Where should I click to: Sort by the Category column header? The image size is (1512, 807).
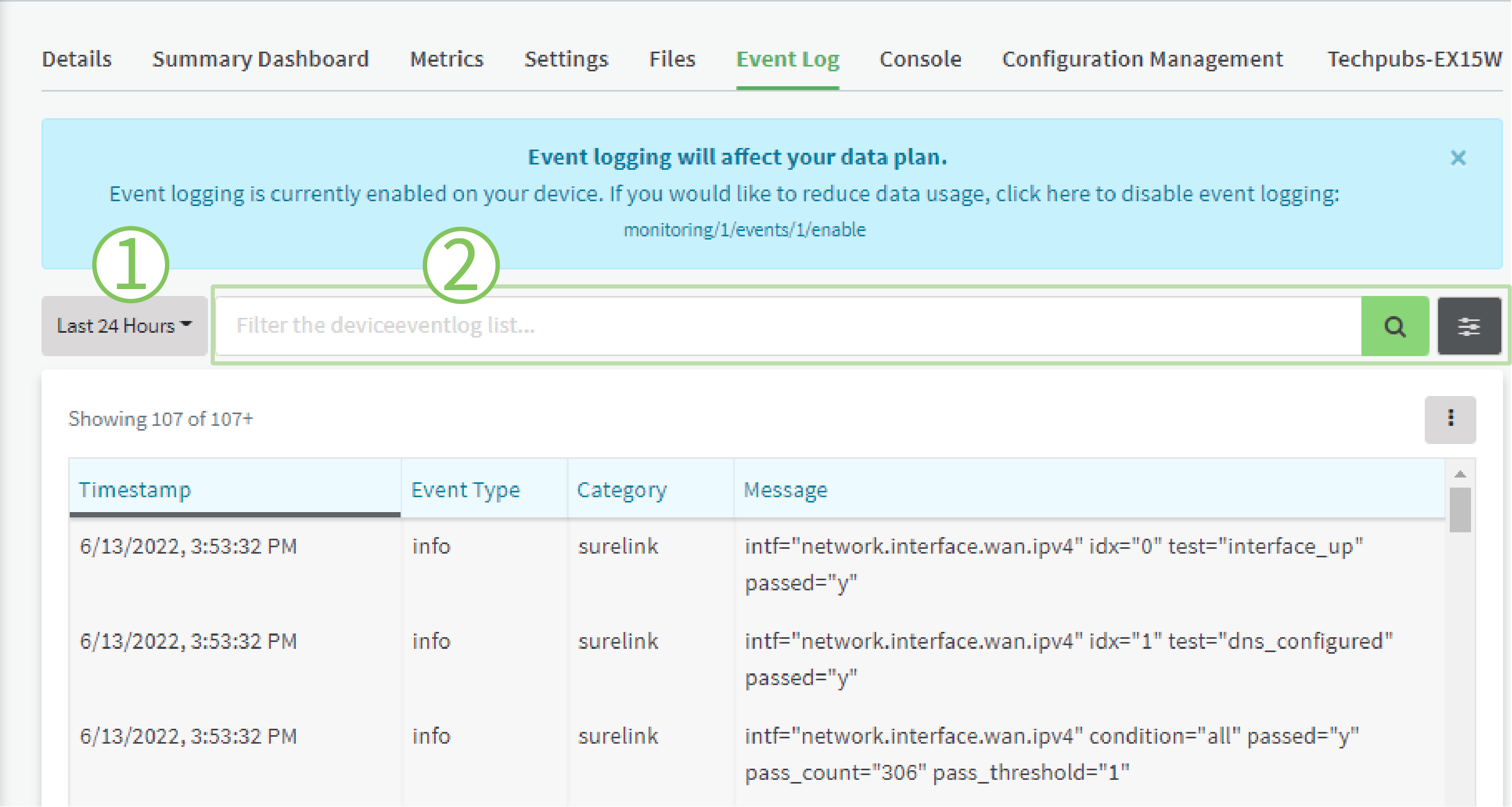pos(621,490)
